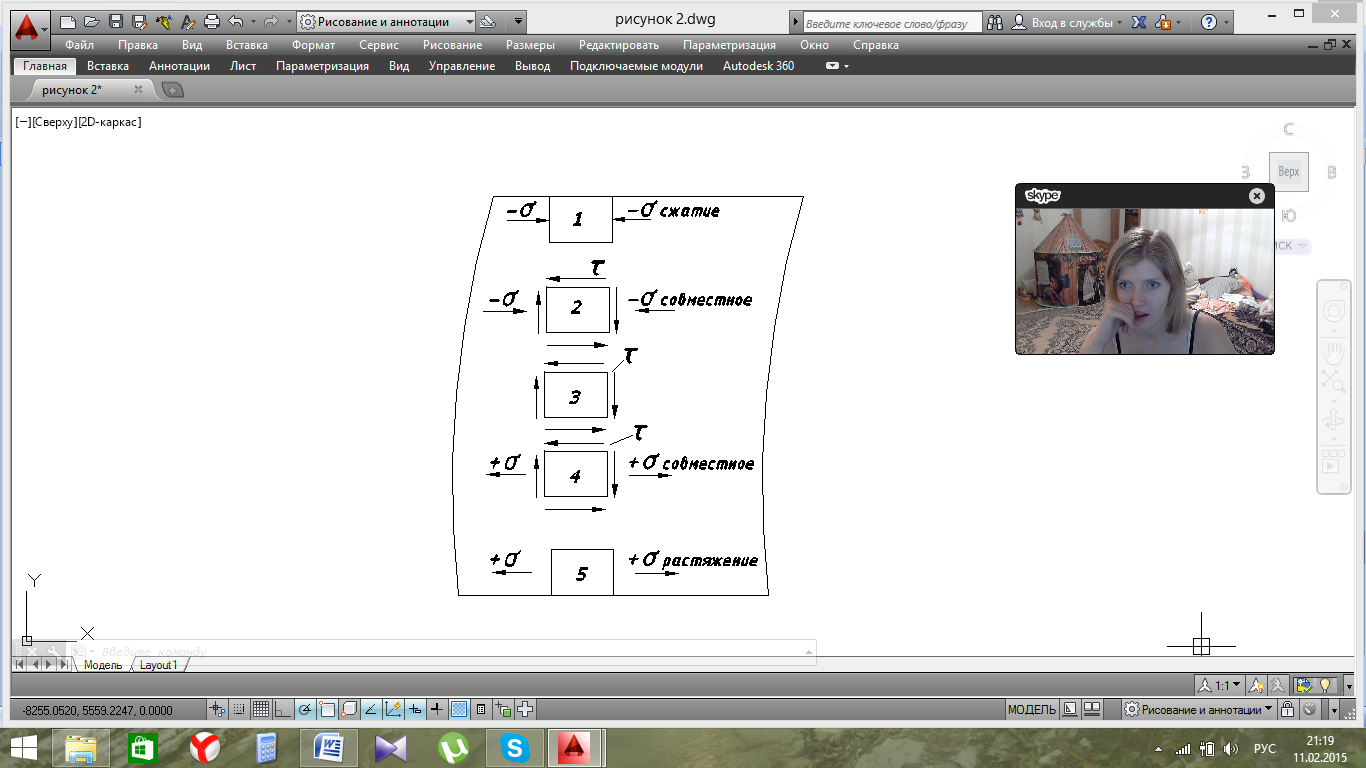
Task: Toggle Infer Constraints in status bar
Action: pos(217,710)
